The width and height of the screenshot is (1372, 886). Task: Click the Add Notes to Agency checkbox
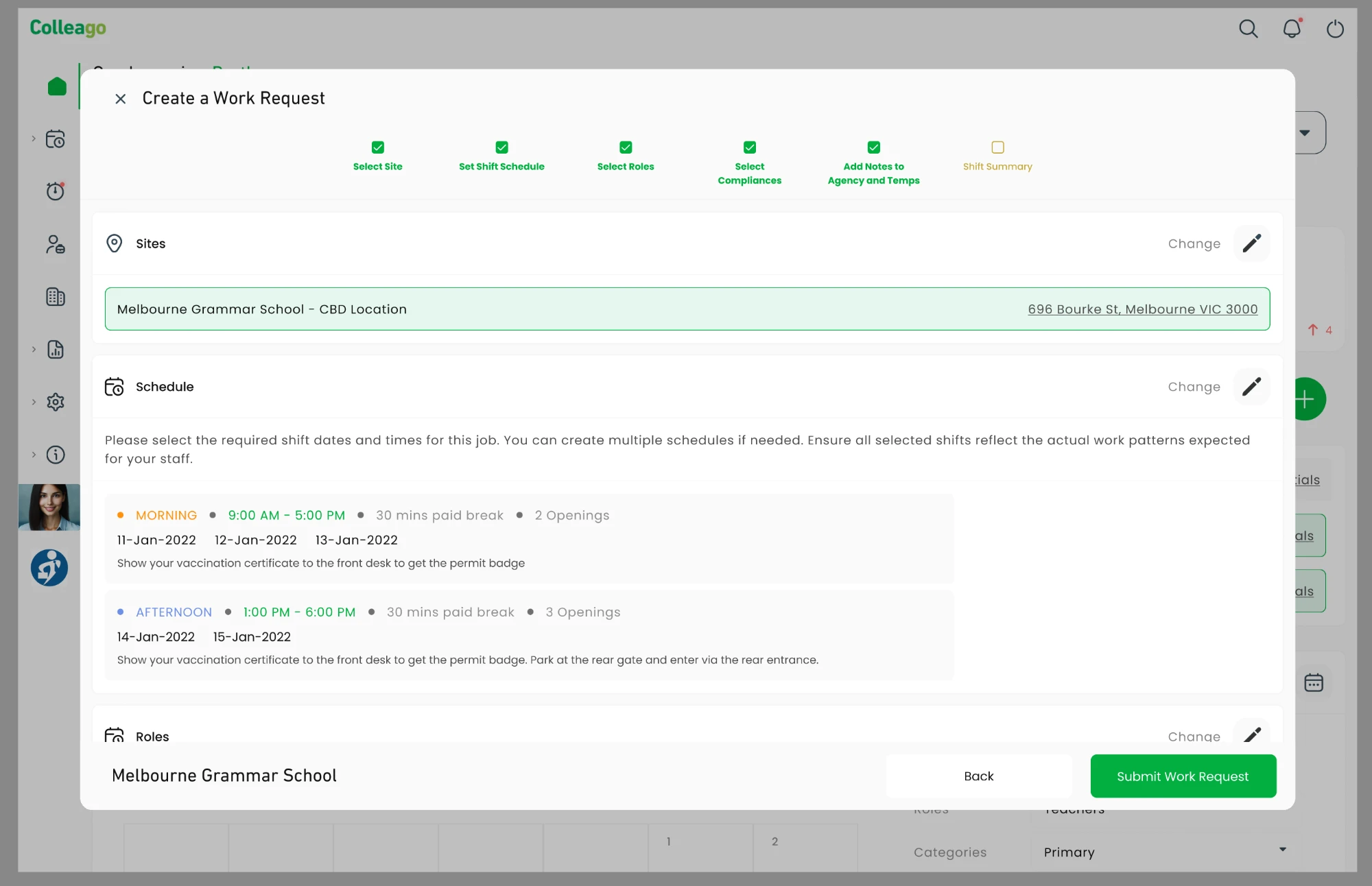coord(874,147)
